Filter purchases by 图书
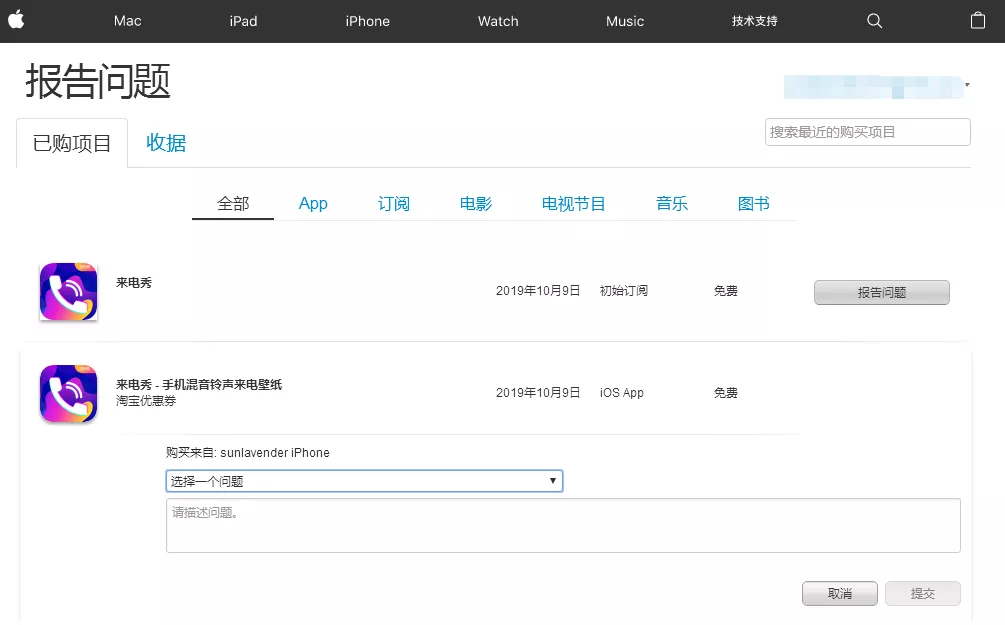1005x625 pixels. (754, 204)
